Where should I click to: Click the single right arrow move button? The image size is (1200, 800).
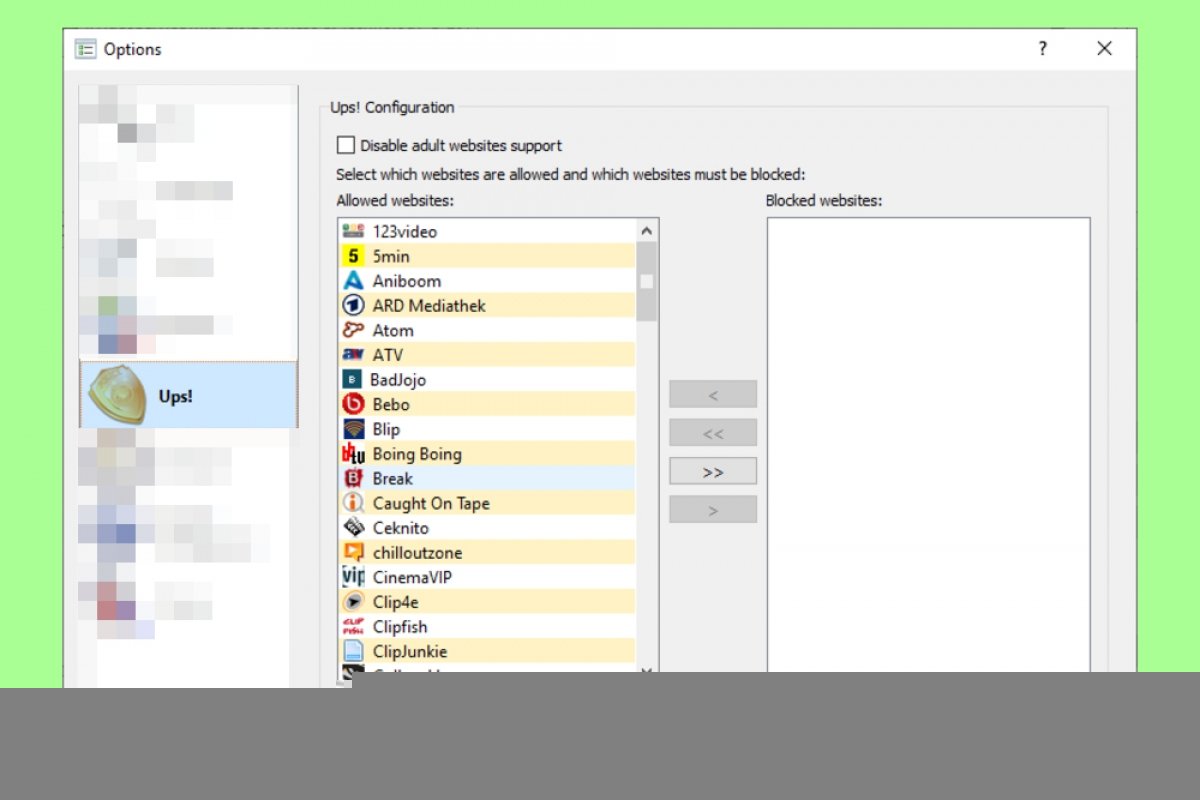[713, 510]
